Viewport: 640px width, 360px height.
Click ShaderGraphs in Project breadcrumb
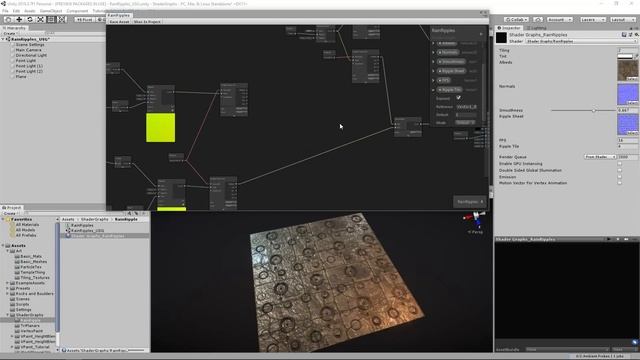(95, 219)
